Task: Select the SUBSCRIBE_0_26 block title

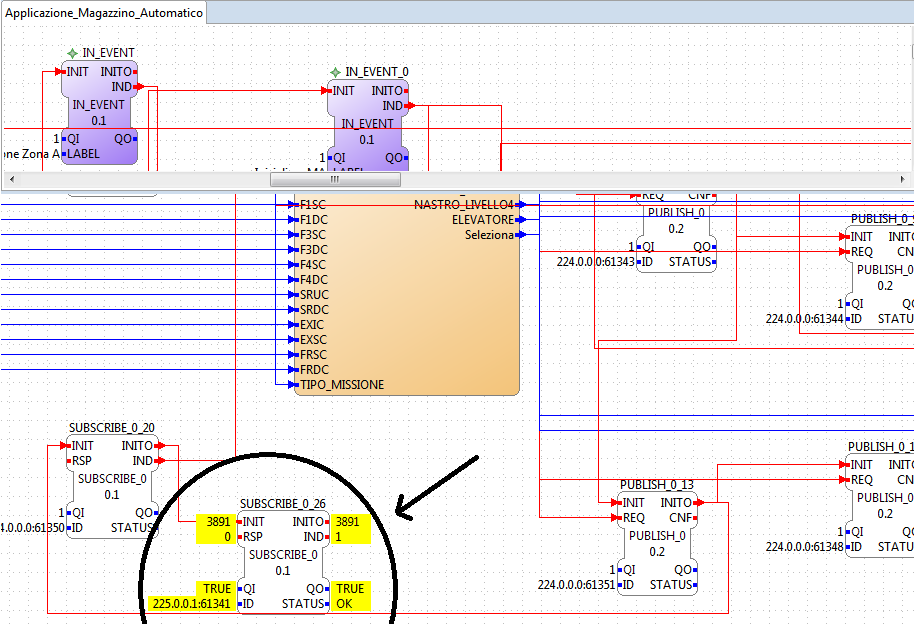Action: (x=283, y=504)
